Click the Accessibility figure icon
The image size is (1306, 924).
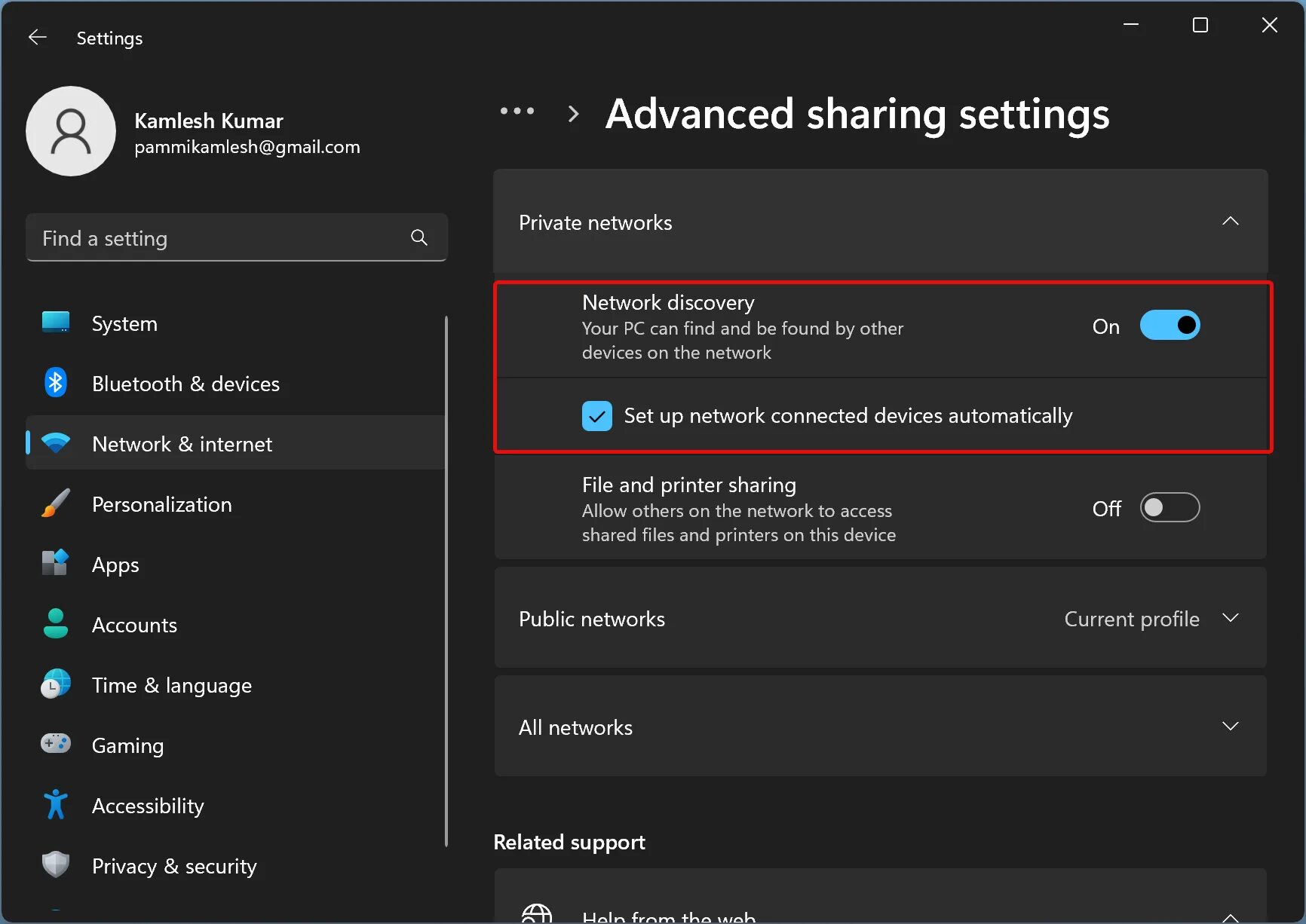pyautogui.click(x=56, y=805)
